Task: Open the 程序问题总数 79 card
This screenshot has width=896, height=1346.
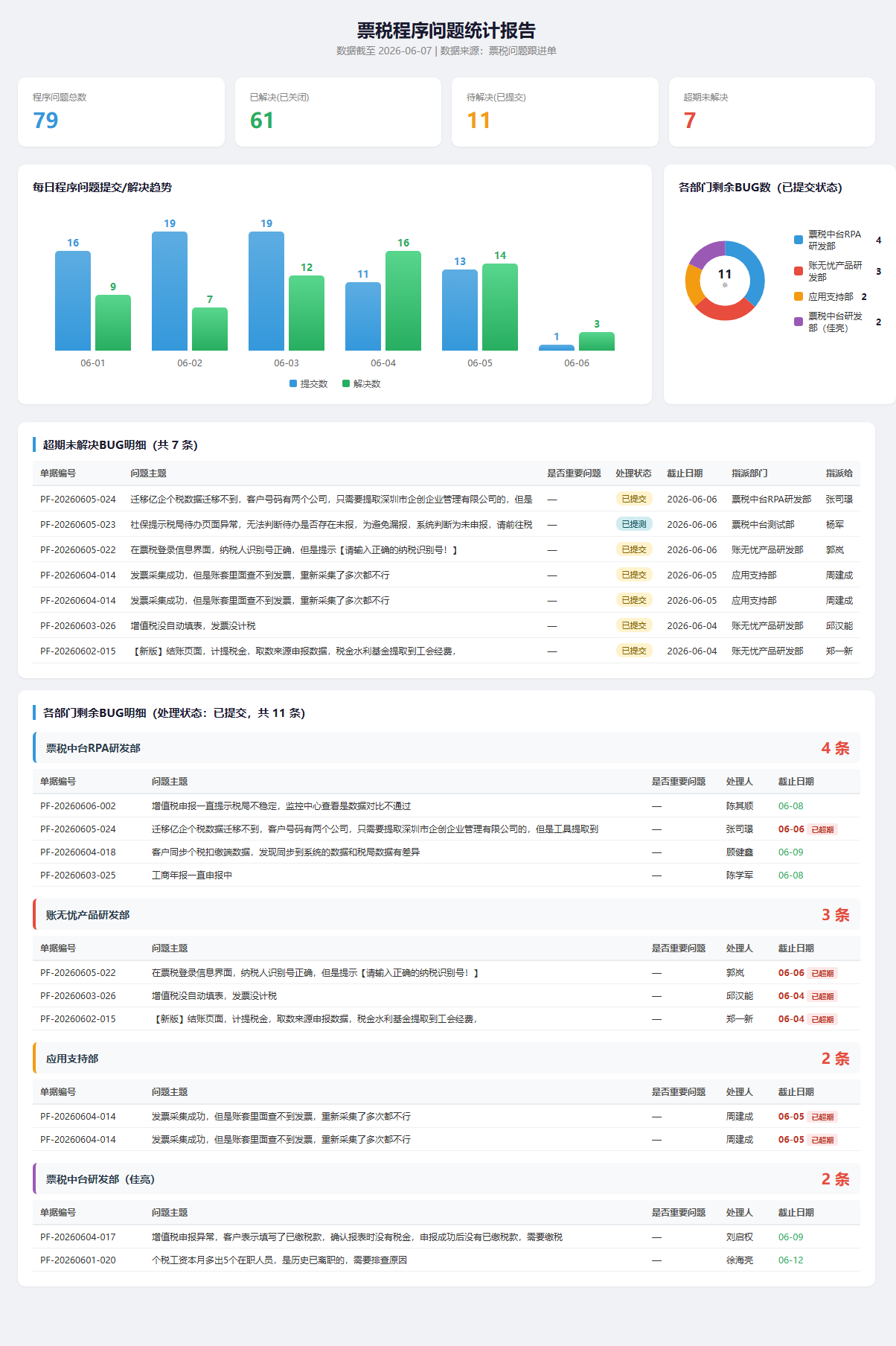Action: click(121, 112)
